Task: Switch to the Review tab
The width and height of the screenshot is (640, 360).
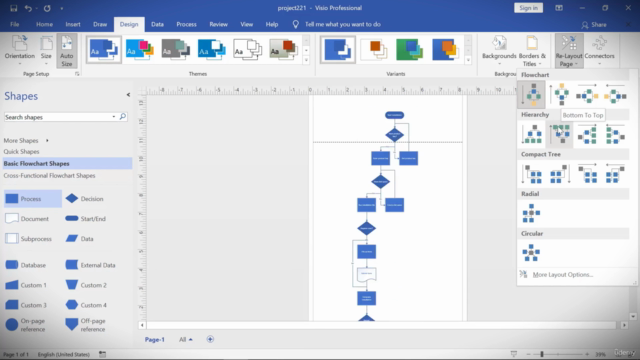Action: [218, 24]
